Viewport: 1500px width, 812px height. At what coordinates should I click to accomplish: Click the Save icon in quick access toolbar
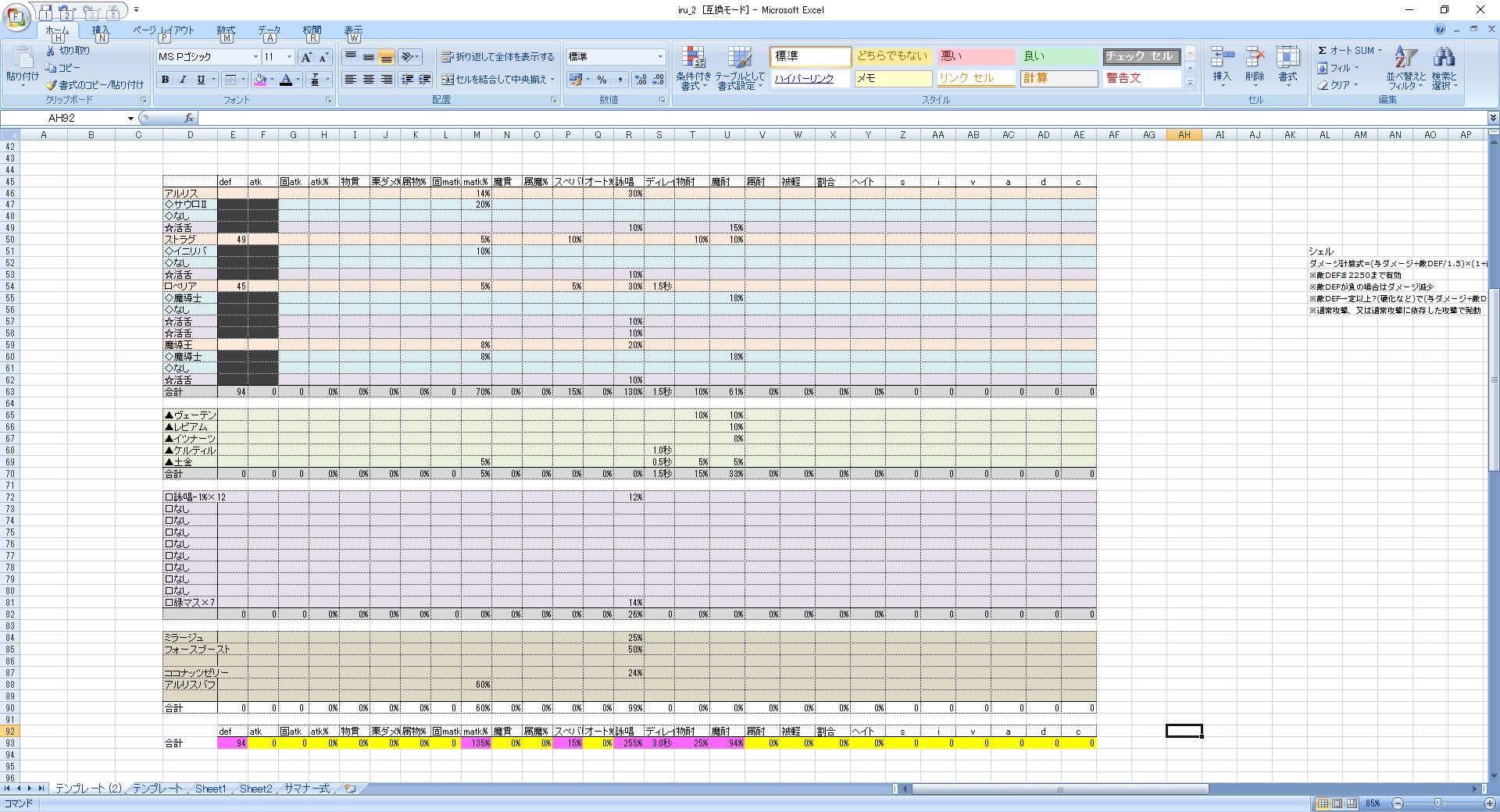(46, 11)
